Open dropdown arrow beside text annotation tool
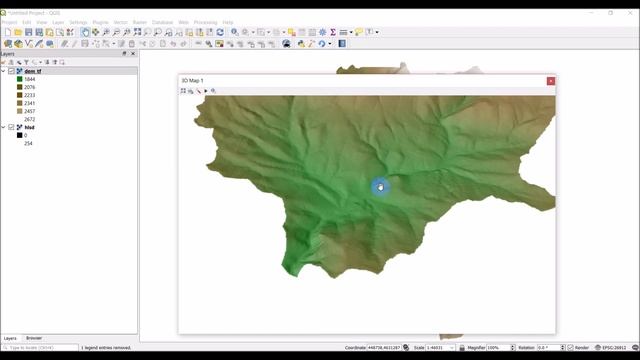 pos(377,32)
